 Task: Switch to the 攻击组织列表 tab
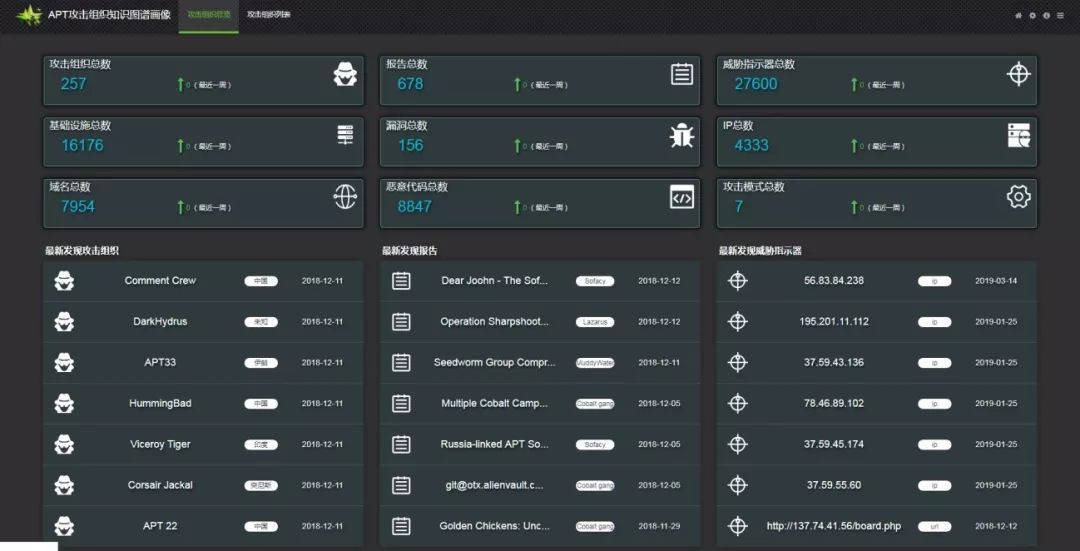pos(269,15)
